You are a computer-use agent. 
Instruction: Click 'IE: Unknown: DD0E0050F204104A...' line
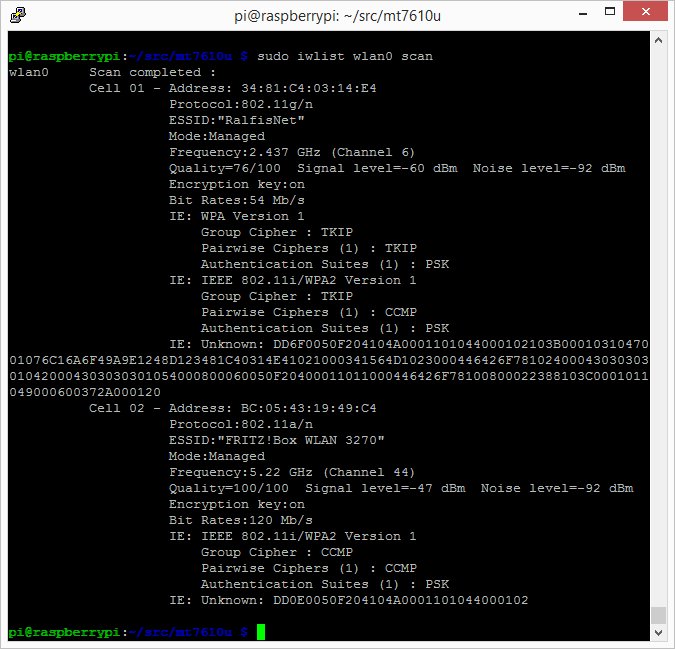point(349,600)
